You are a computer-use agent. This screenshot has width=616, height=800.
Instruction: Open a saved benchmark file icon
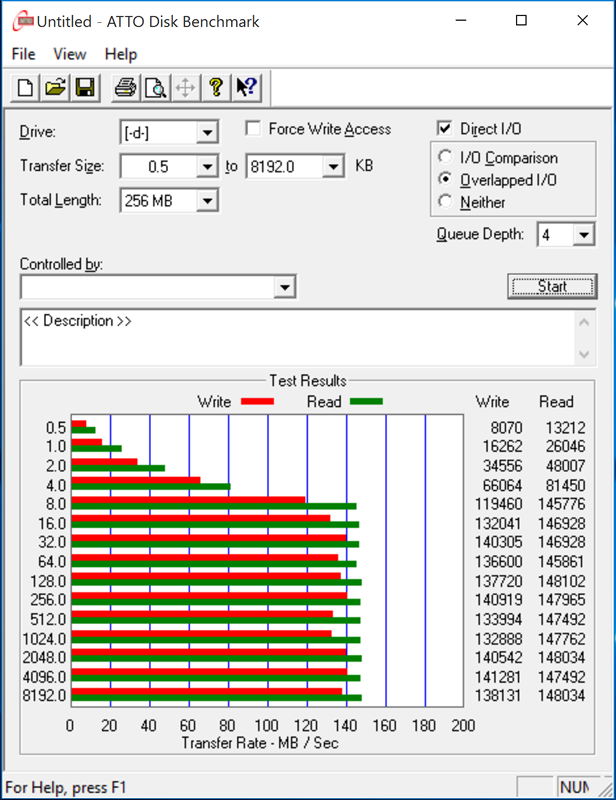(55, 88)
